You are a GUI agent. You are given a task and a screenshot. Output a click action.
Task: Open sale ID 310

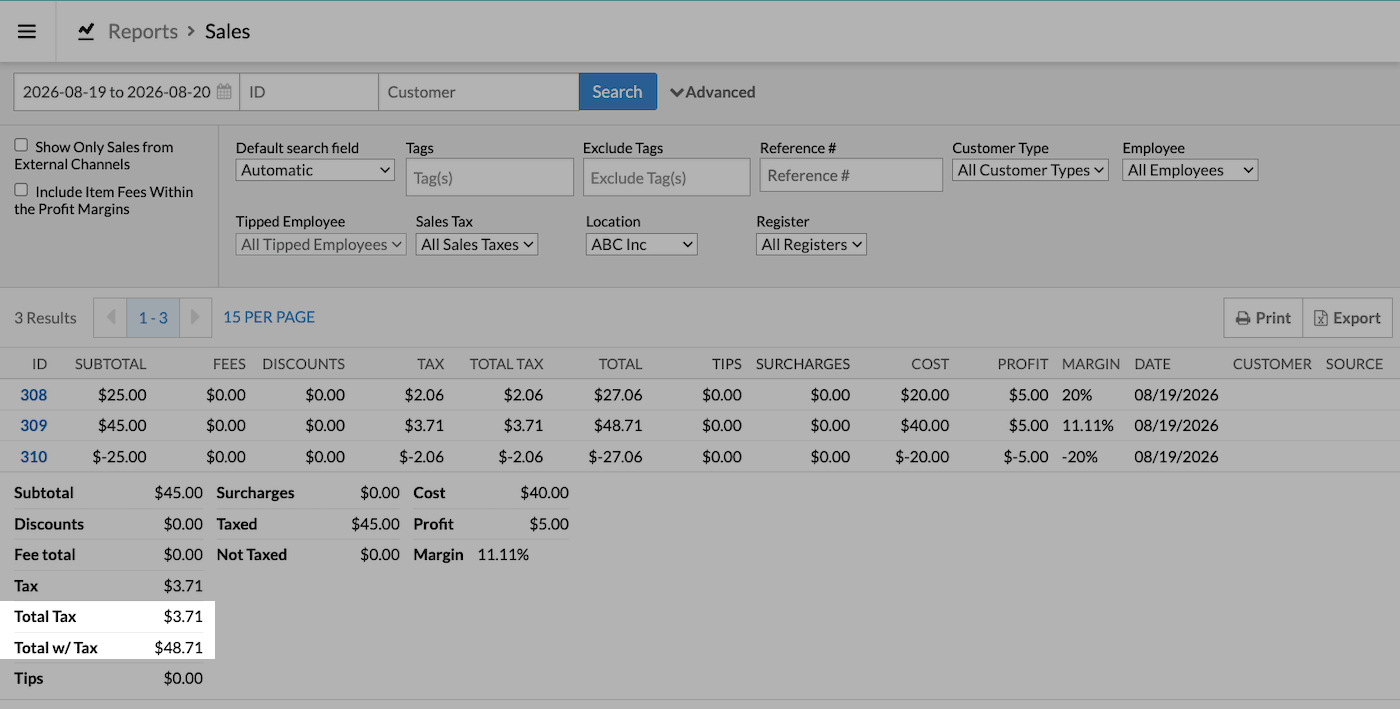click(34, 456)
